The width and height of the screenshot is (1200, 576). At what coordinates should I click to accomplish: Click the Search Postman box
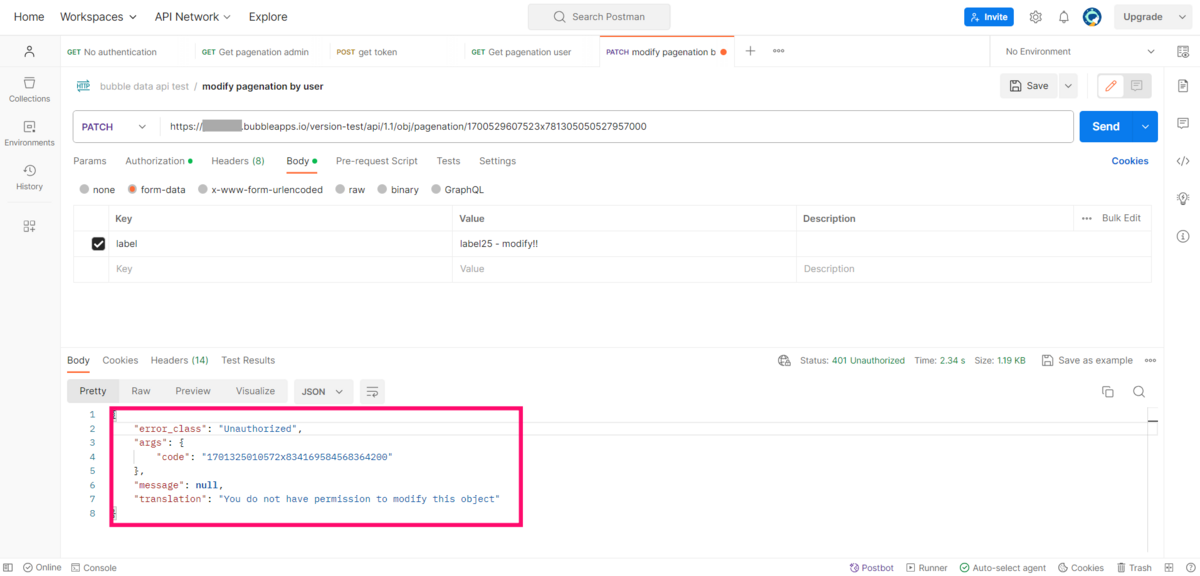[599, 17]
